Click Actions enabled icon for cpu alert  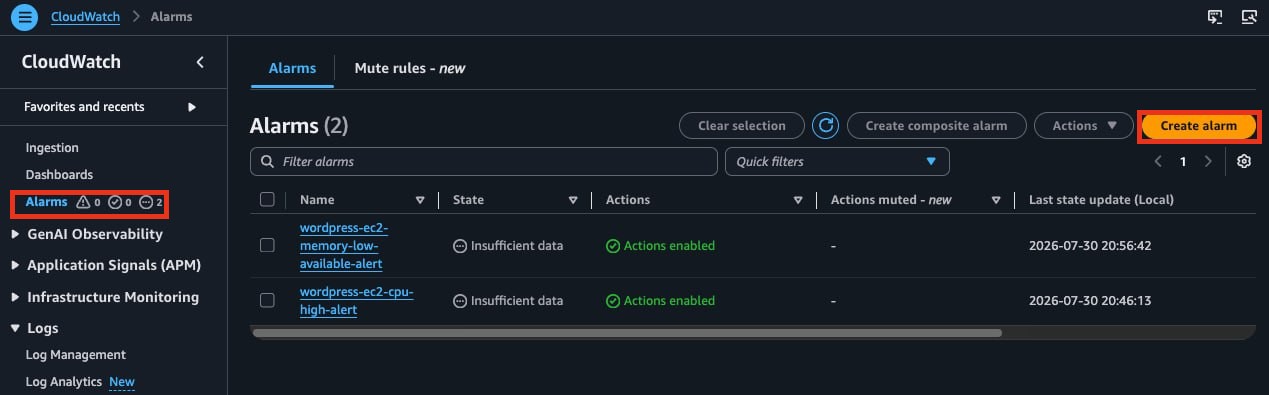point(613,301)
